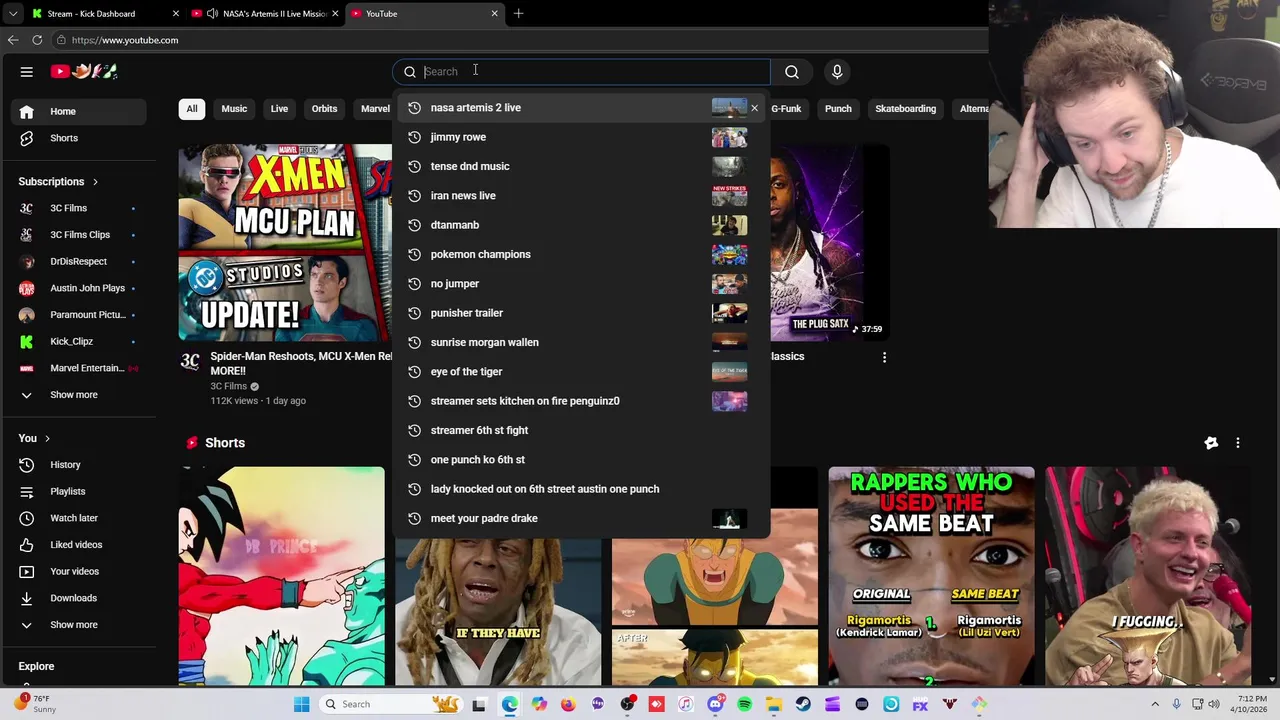Open Playlists in the sidebar
This screenshot has height=720, width=1280.
click(80, 491)
